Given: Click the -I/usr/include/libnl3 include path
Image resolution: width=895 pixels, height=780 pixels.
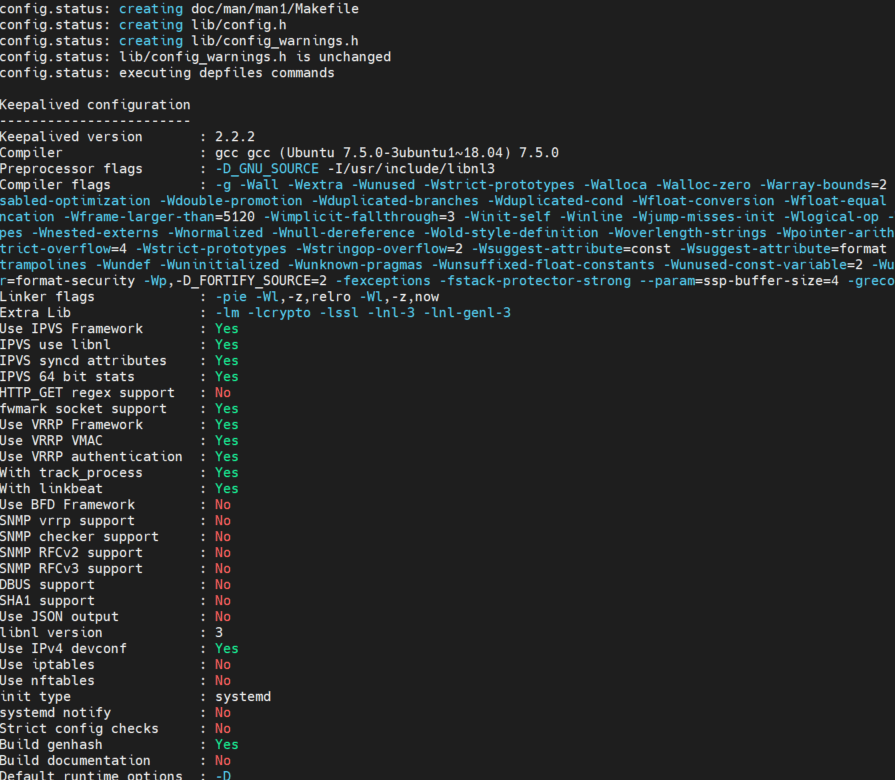Looking at the screenshot, I should pyautogui.click(x=411, y=169).
